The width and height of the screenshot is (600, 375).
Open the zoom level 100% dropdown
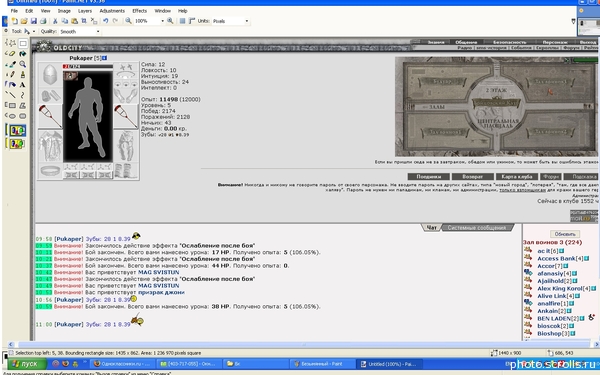click(x=163, y=21)
